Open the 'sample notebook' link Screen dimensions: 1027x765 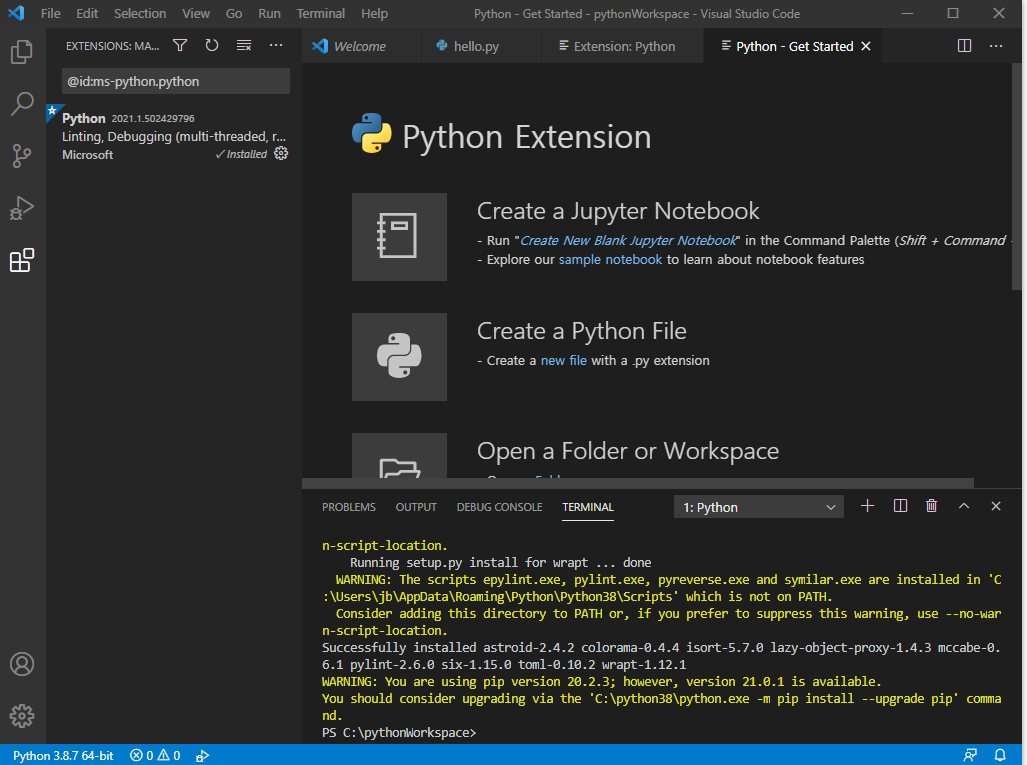click(x=610, y=259)
